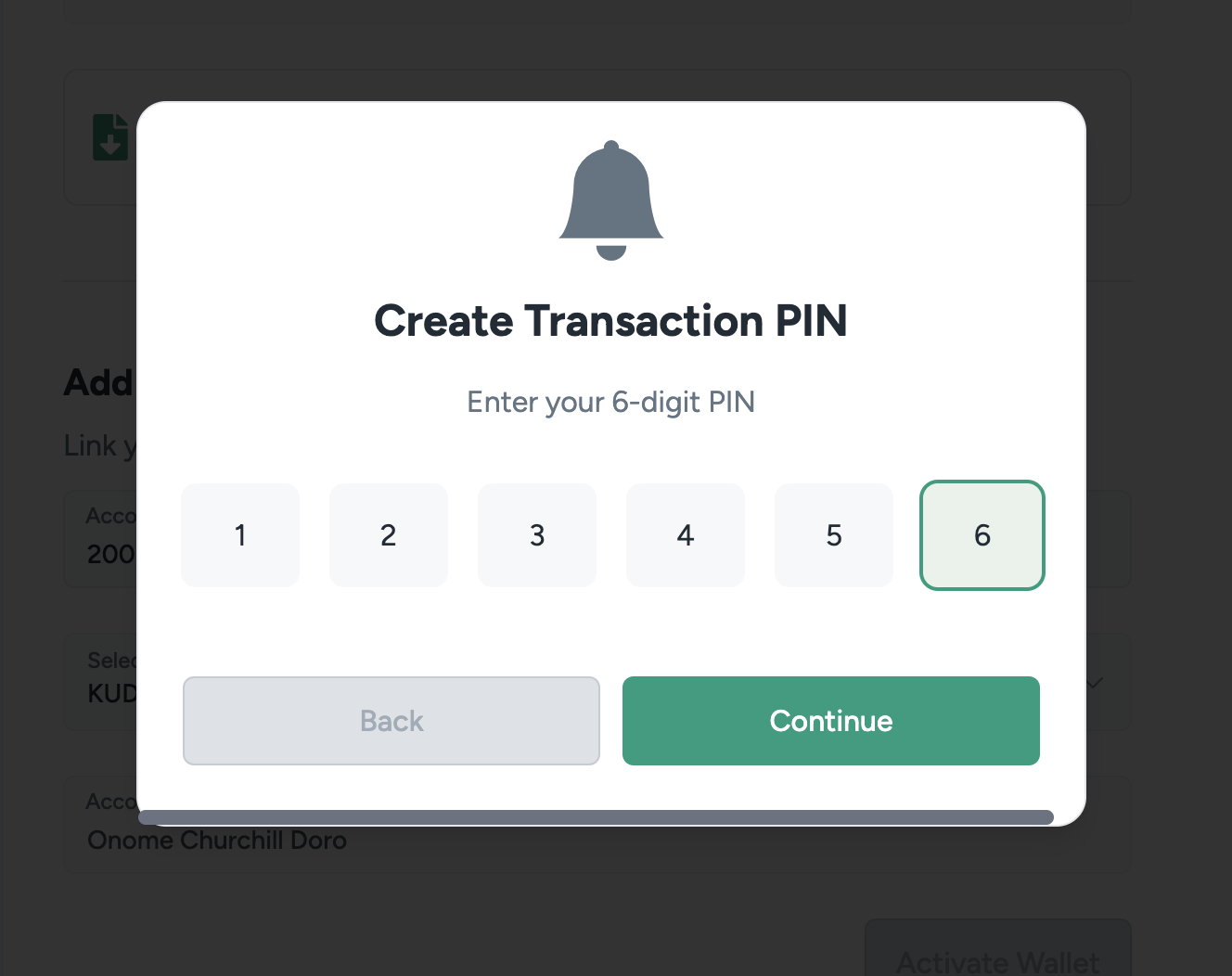Select the fifth PIN box showing 5
Image resolution: width=1232 pixels, height=976 pixels.
(x=834, y=535)
